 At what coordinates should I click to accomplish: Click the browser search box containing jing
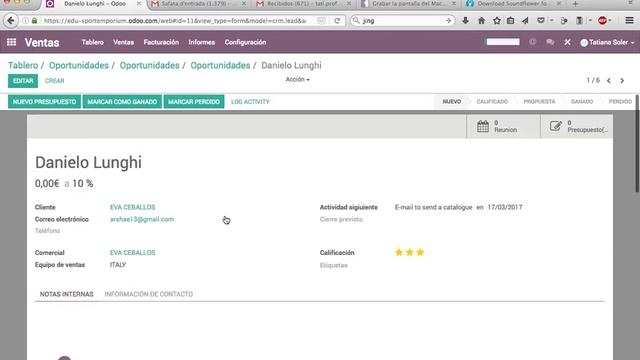pyautogui.click(x=402, y=20)
